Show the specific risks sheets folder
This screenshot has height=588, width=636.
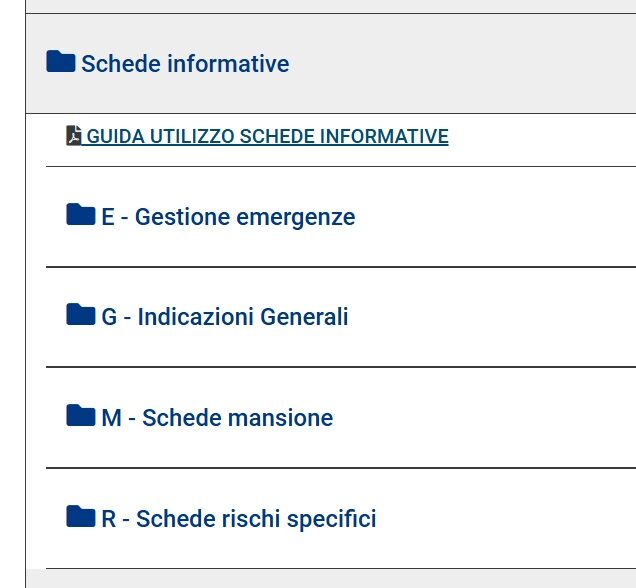239,519
